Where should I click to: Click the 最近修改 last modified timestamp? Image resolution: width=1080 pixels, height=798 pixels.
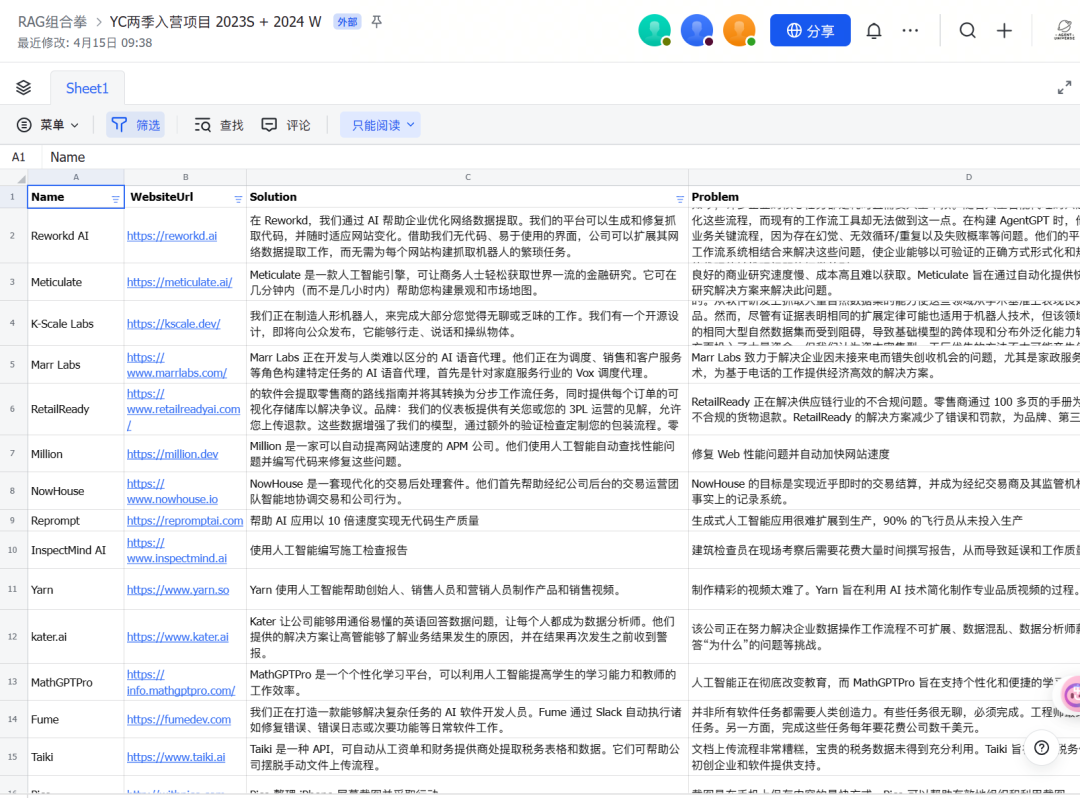click(x=85, y=43)
